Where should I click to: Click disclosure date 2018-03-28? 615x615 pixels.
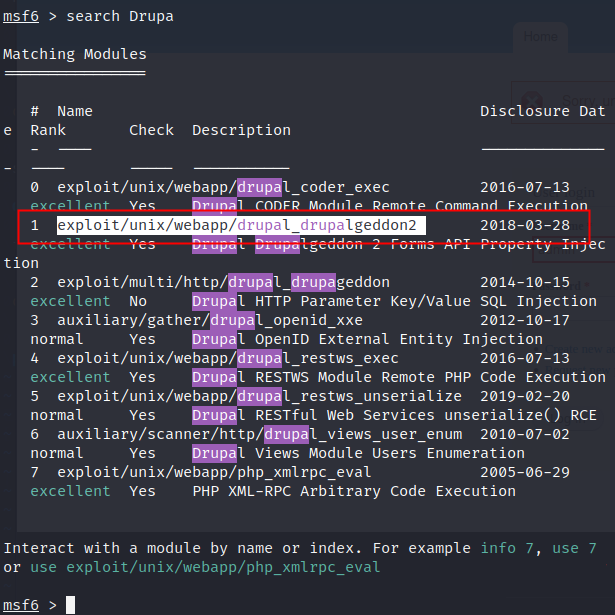525,225
